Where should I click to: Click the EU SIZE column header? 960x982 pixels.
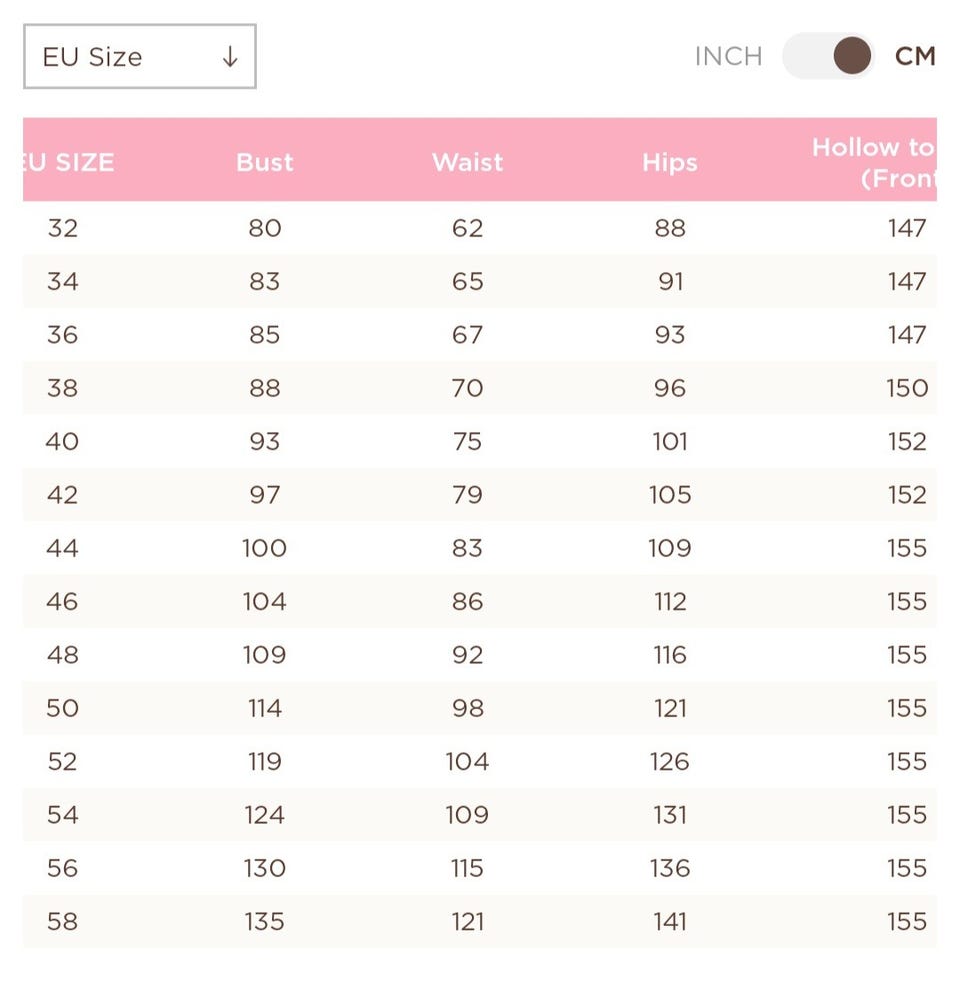tap(68, 162)
